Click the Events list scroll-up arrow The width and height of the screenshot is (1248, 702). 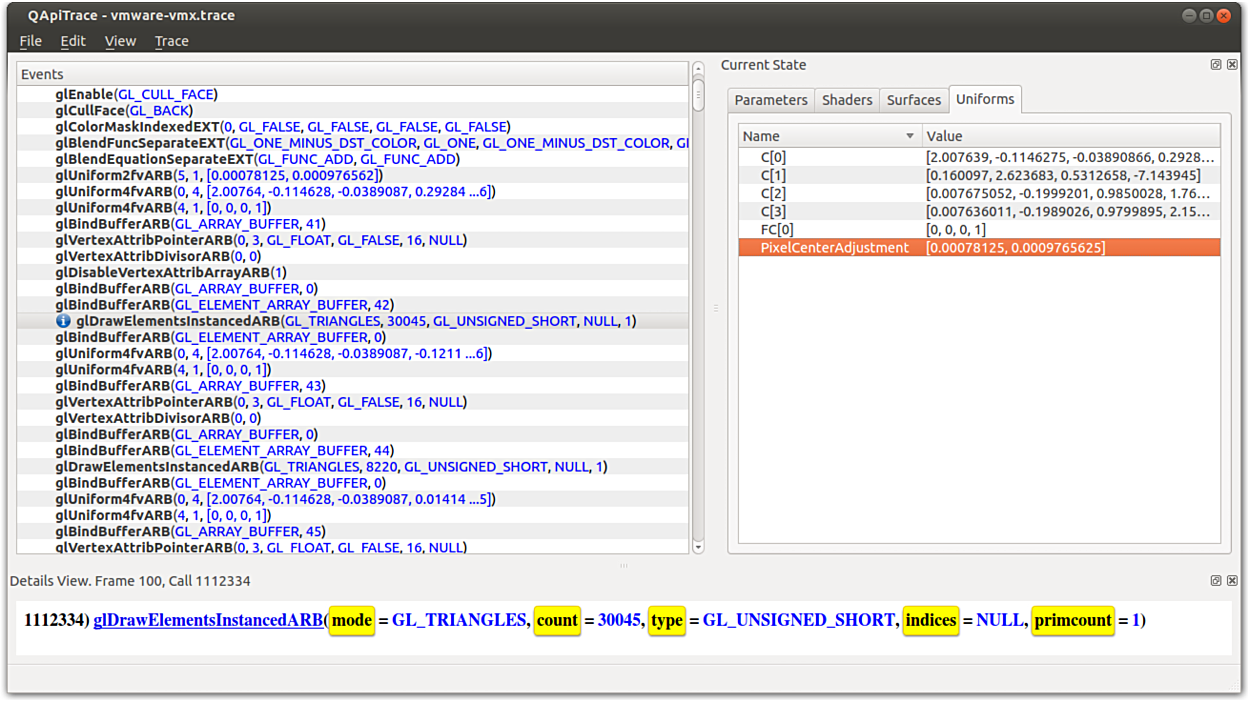click(698, 70)
